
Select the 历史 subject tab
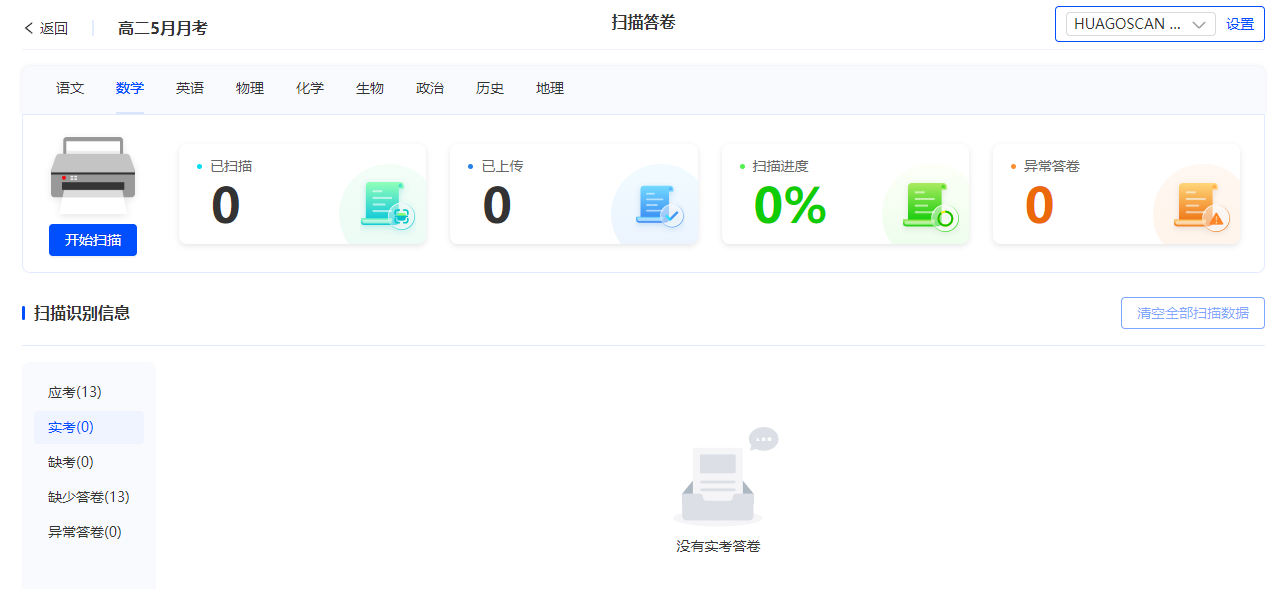(490, 88)
